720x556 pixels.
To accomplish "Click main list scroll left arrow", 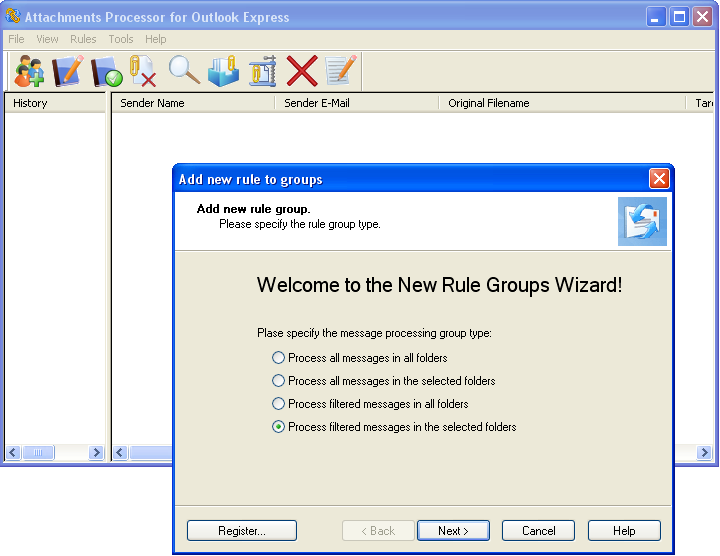I will [x=120, y=453].
